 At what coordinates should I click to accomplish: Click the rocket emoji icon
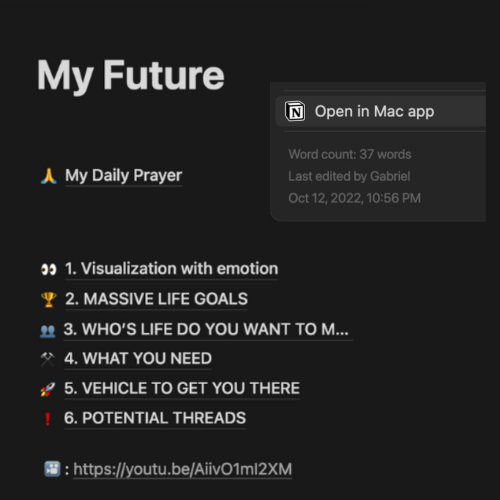[48, 389]
